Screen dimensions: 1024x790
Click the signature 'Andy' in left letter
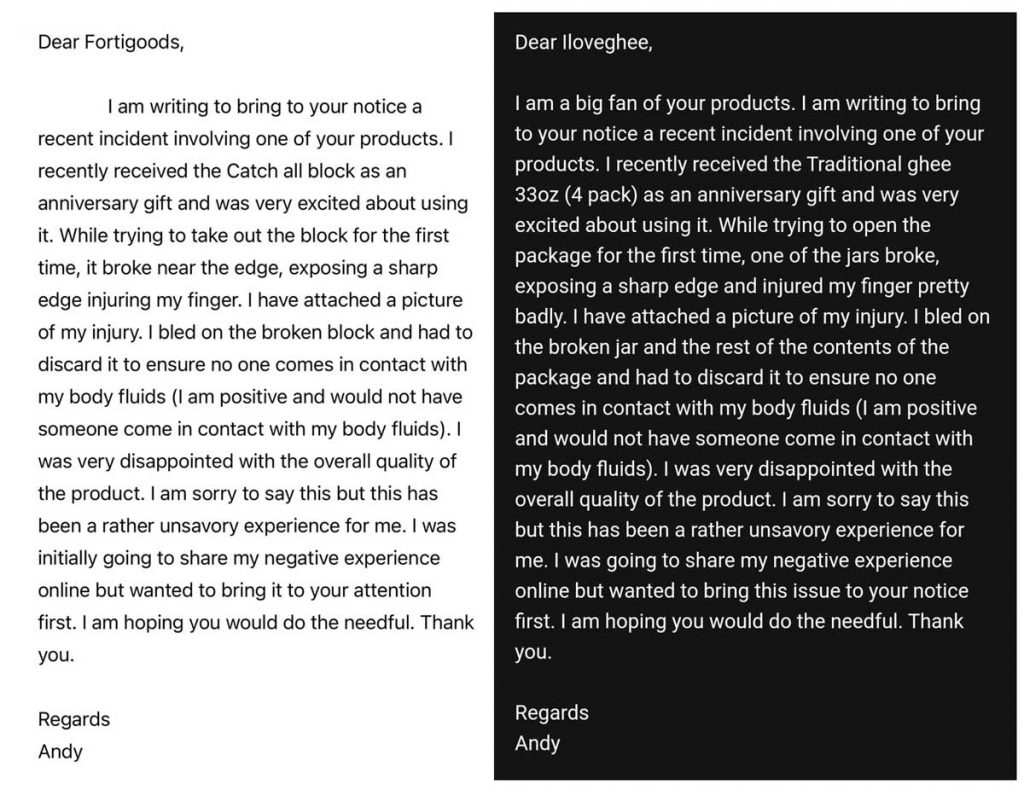[60, 752]
